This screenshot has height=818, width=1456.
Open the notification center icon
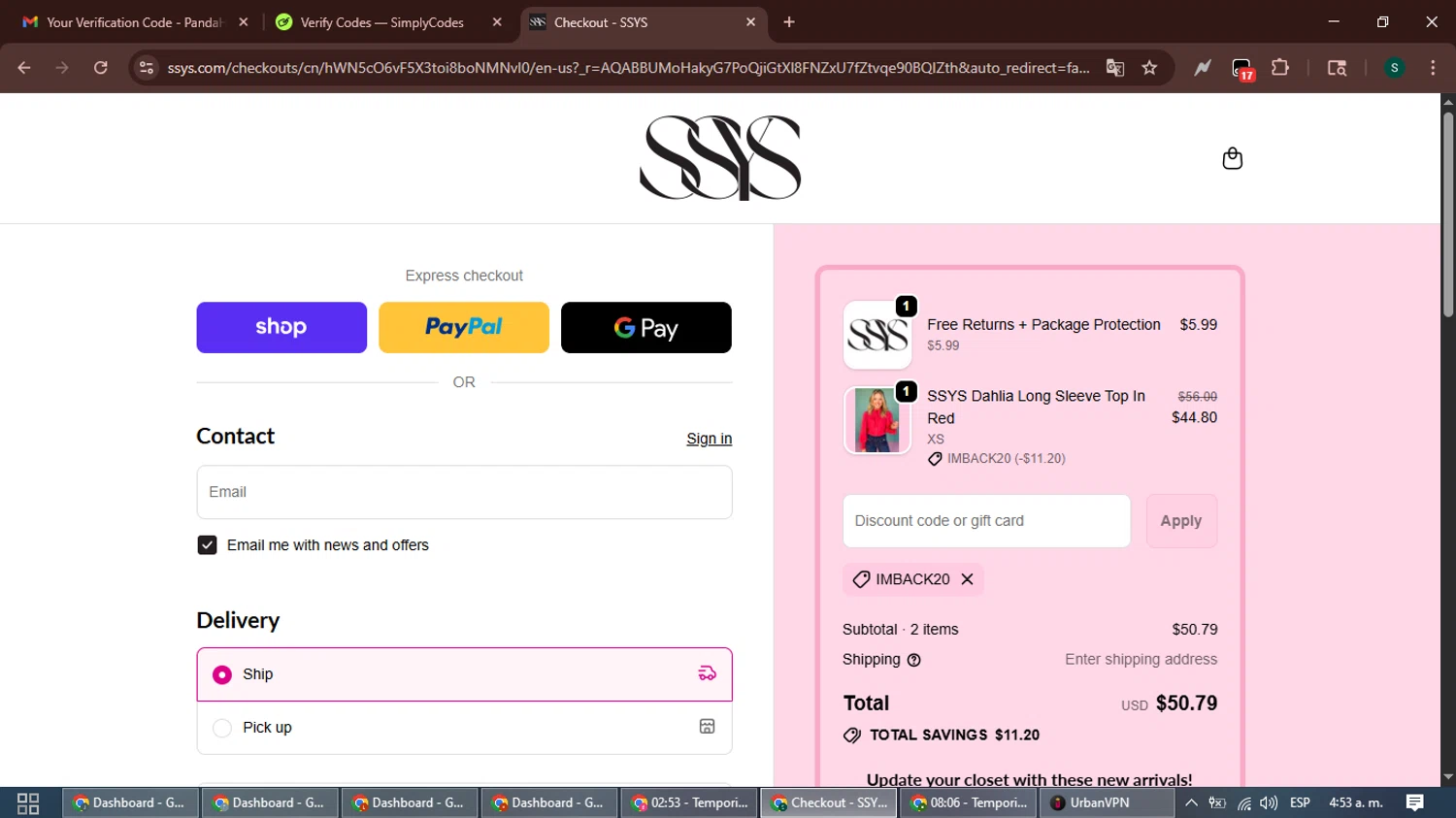(1415, 803)
